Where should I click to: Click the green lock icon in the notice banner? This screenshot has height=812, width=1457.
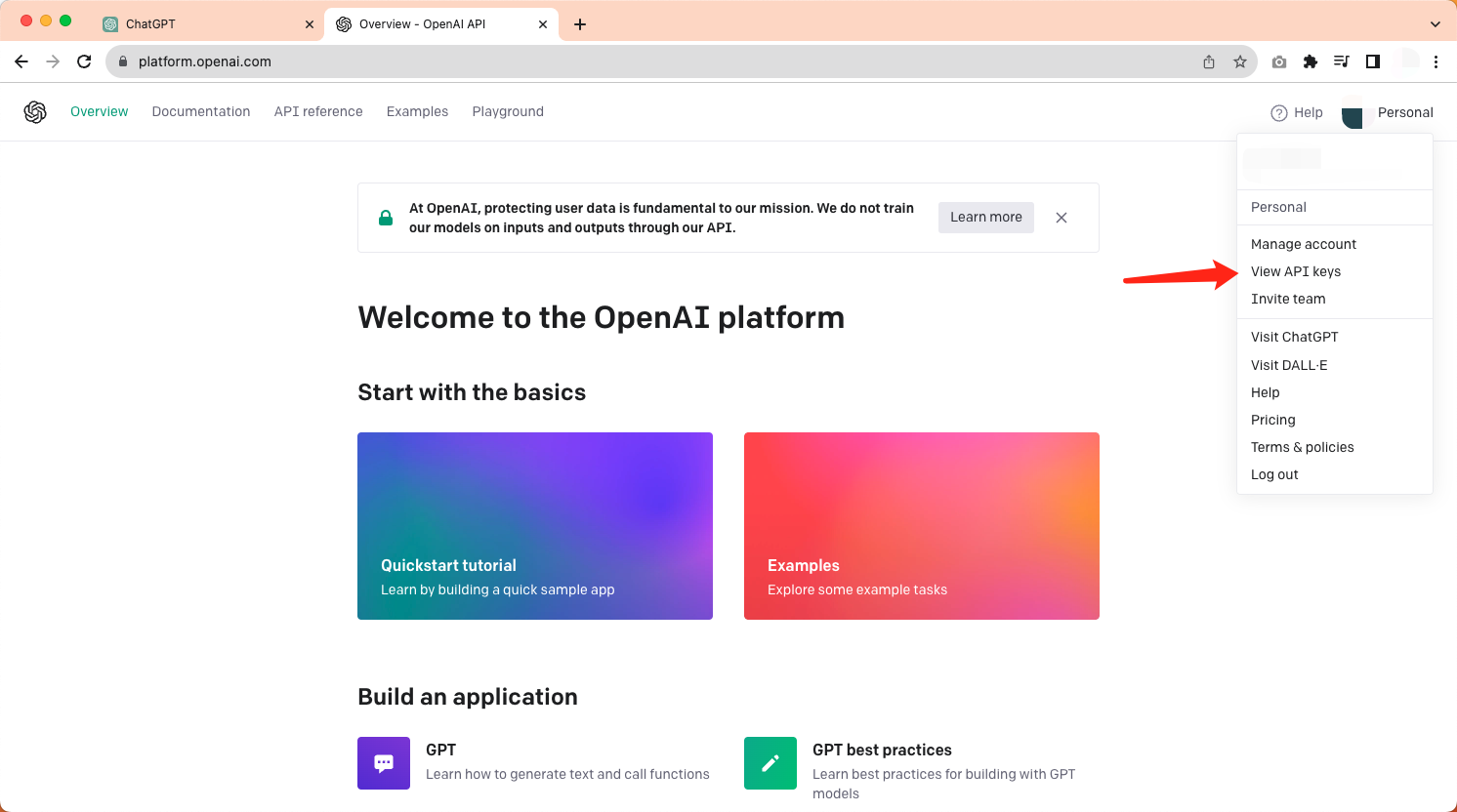[386, 218]
